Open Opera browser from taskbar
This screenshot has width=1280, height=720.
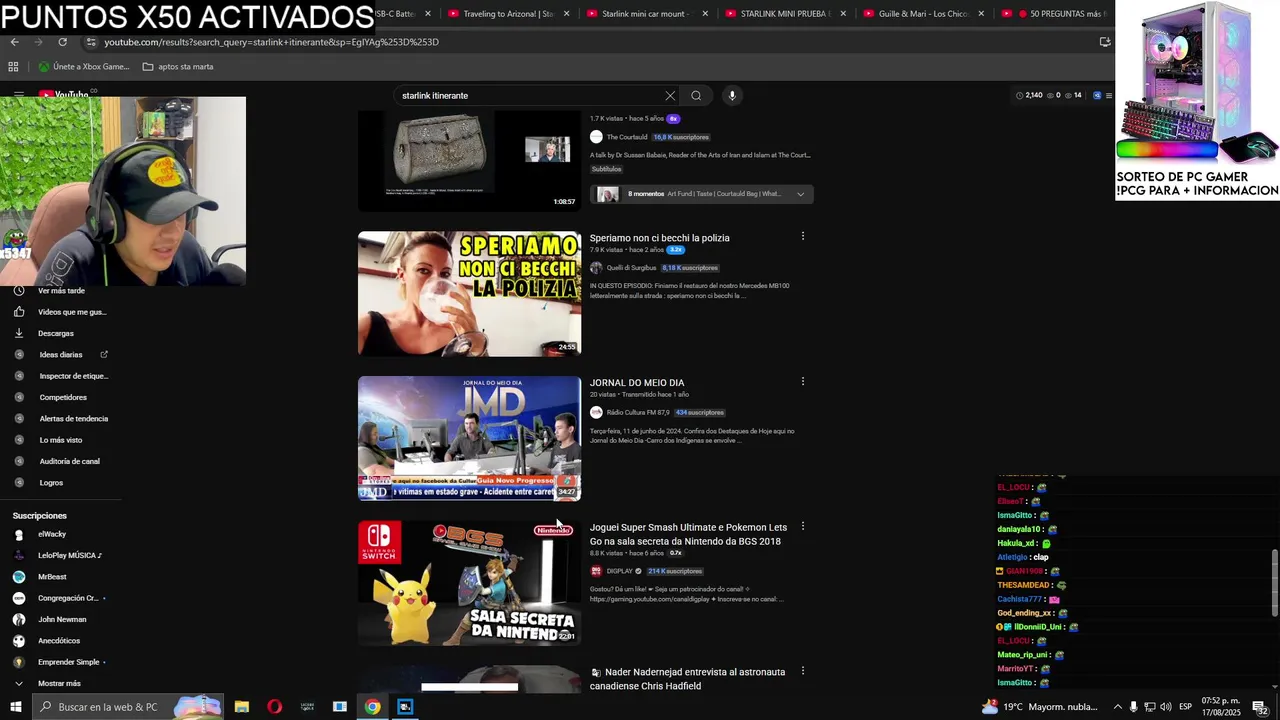point(275,707)
